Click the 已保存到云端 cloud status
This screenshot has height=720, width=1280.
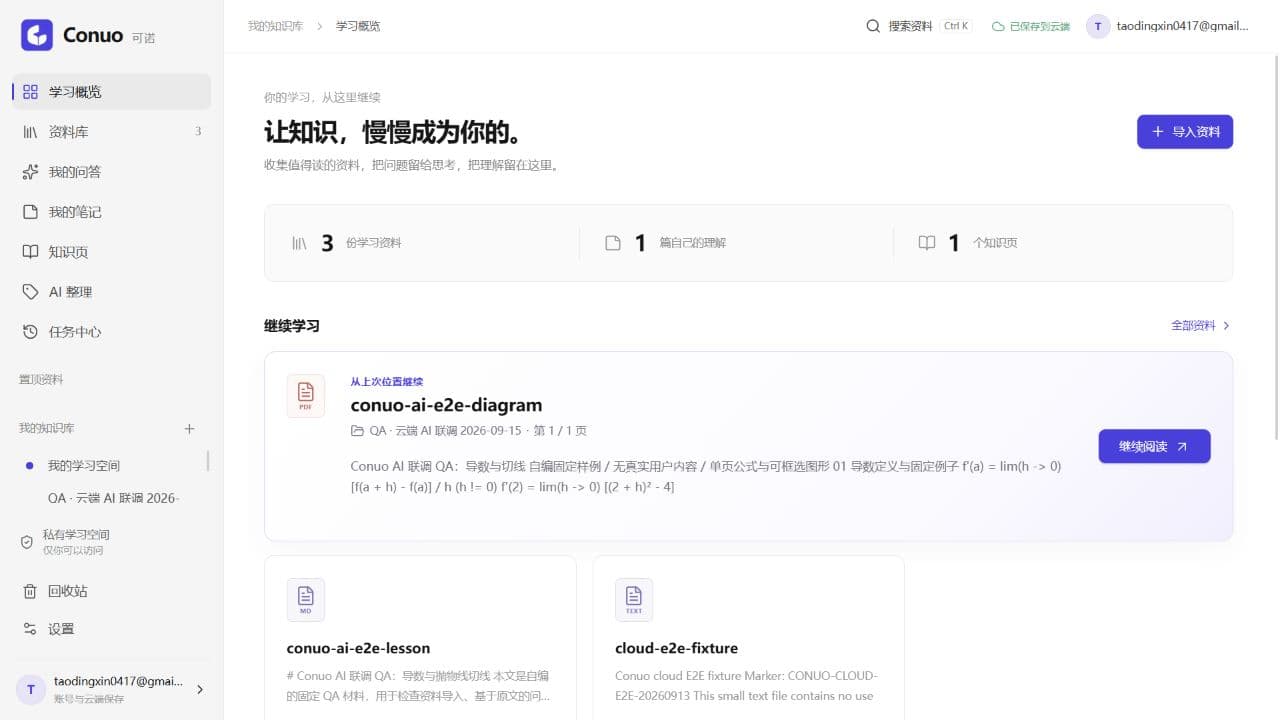[1031, 27]
